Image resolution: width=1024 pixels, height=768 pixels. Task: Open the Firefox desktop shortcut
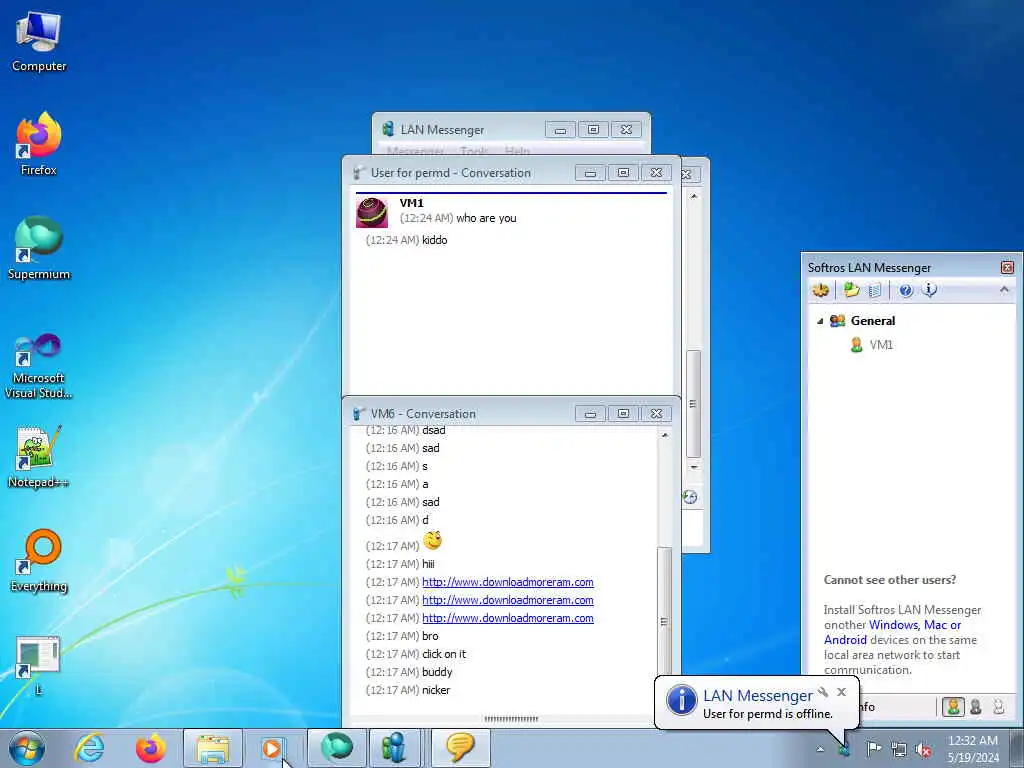pyautogui.click(x=39, y=143)
